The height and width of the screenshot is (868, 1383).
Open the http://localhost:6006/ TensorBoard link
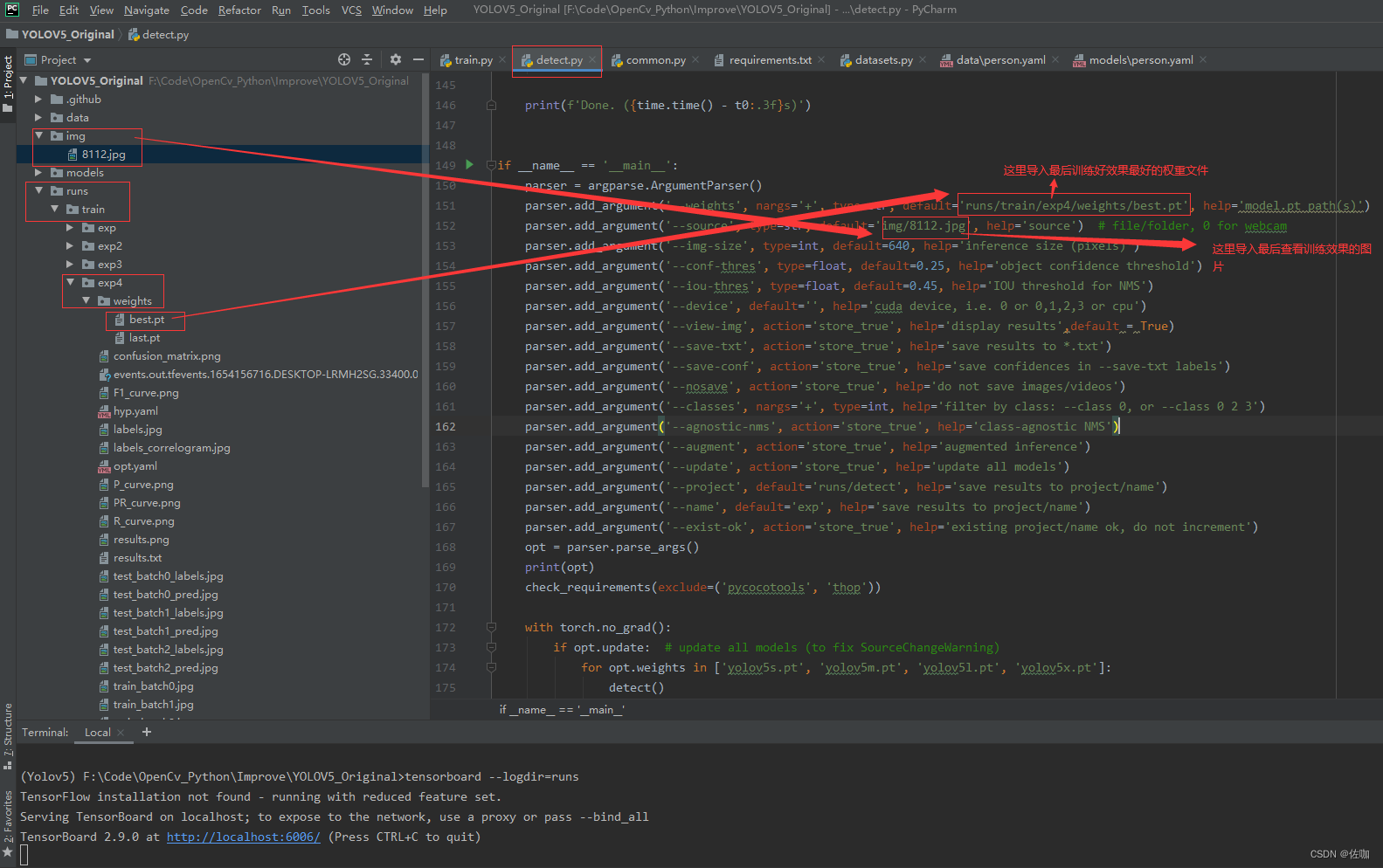(243, 837)
